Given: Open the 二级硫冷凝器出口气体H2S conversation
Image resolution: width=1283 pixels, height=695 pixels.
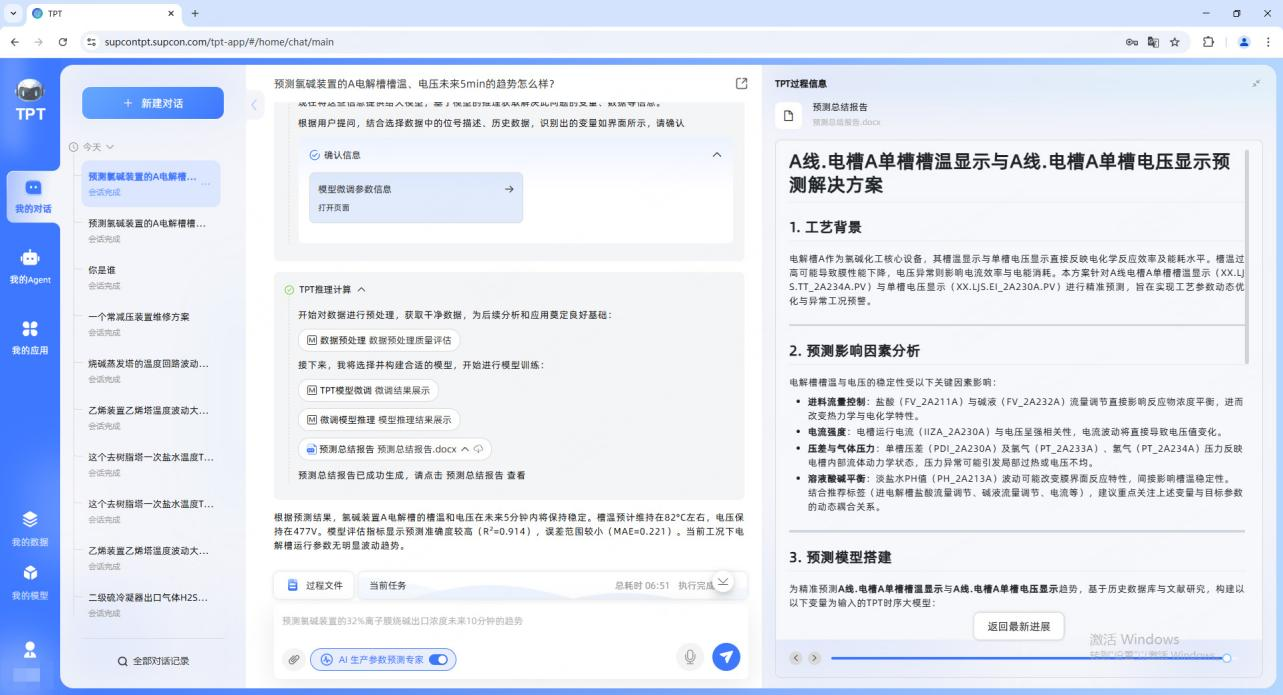Looking at the screenshot, I should coord(150,605).
